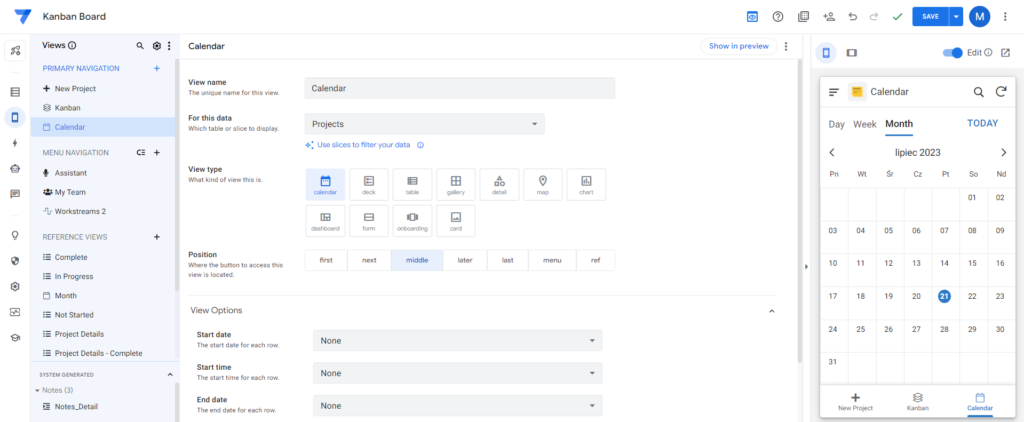Select Kanban in the preview bottom navigation
The height and width of the screenshot is (422, 1024).
pos(918,401)
